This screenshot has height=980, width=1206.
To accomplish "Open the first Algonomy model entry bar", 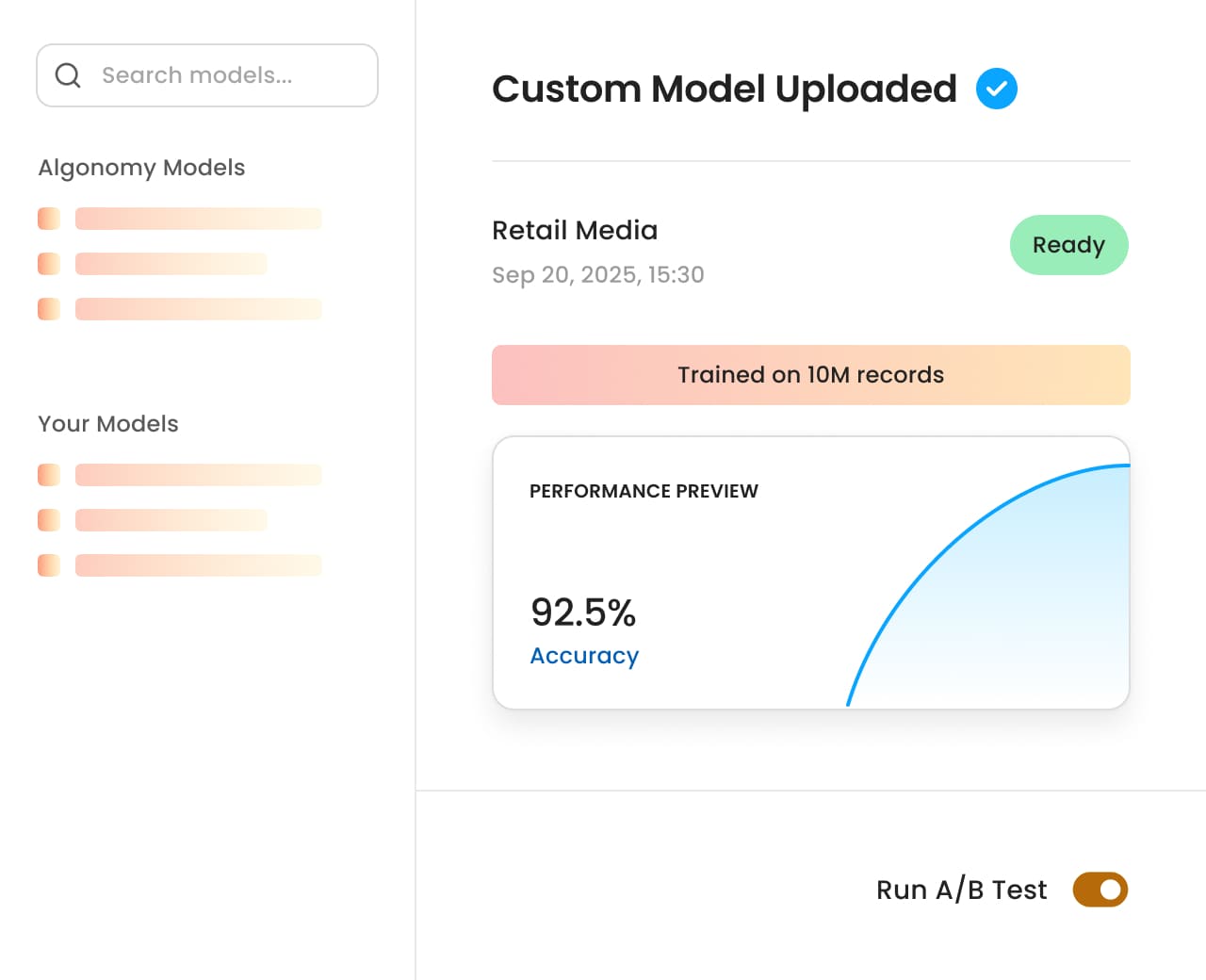I will [x=198, y=219].
